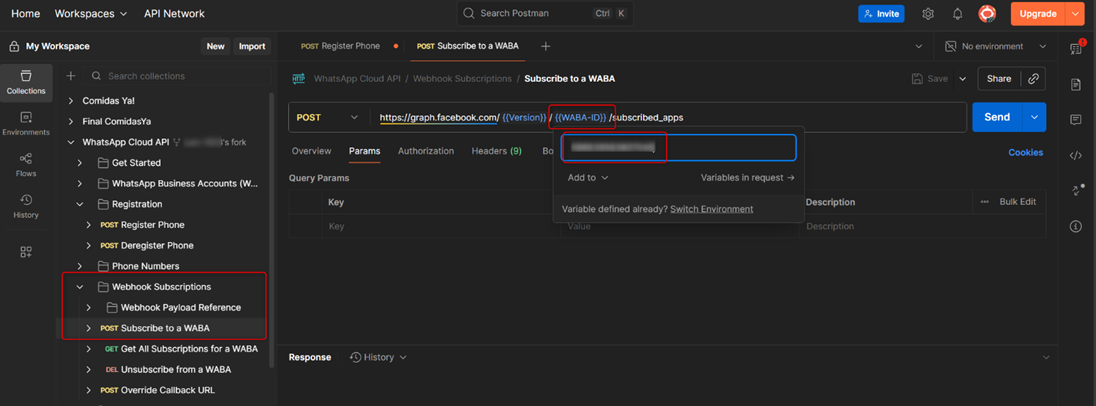Open the Environments sidebar panel
Viewport: 1096px width, 406px height.
[26, 123]
